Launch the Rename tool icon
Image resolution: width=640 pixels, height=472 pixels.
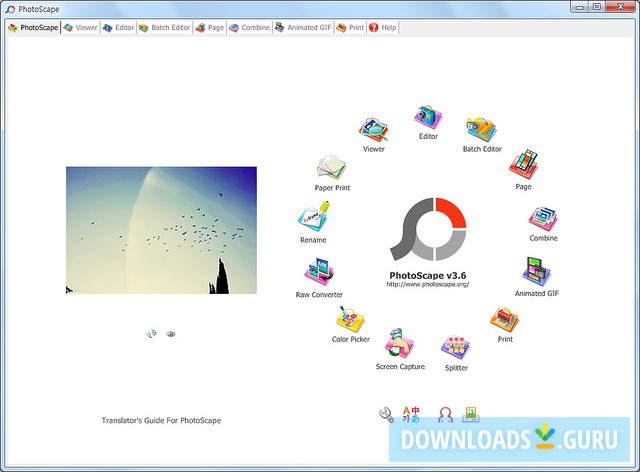click(313, 217)
